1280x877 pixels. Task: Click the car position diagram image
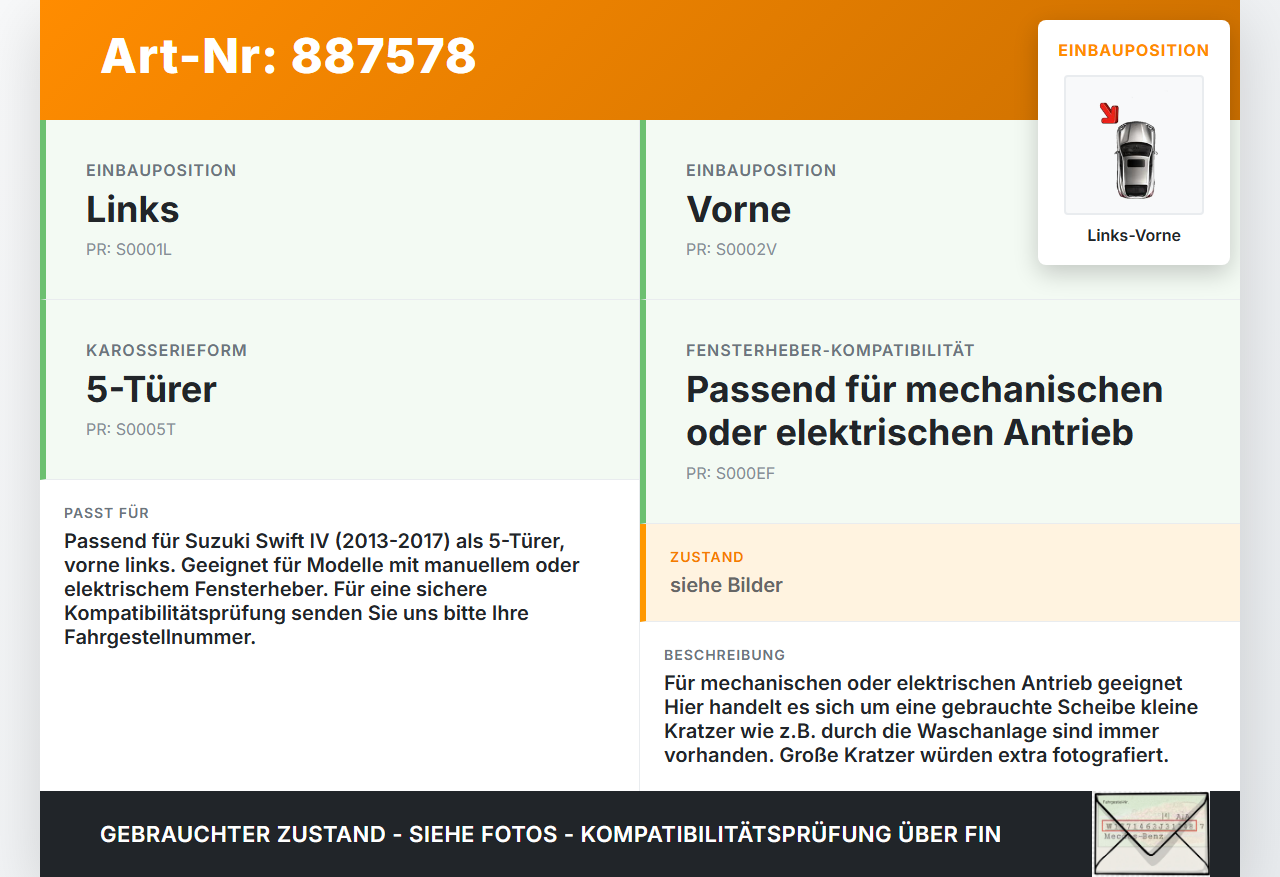pos(1134,145)
